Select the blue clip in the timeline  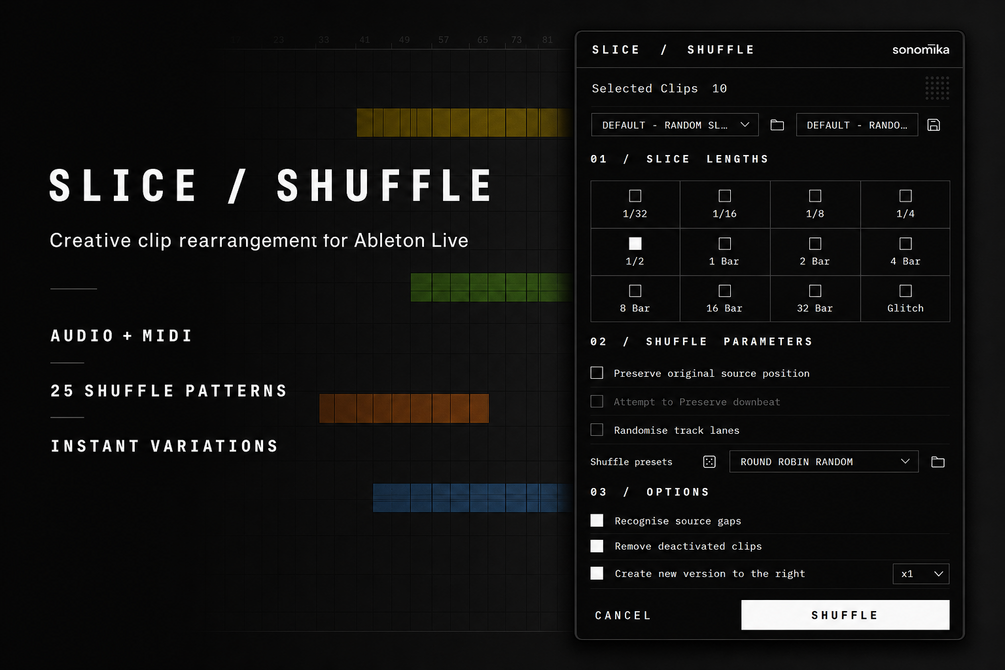472,498
